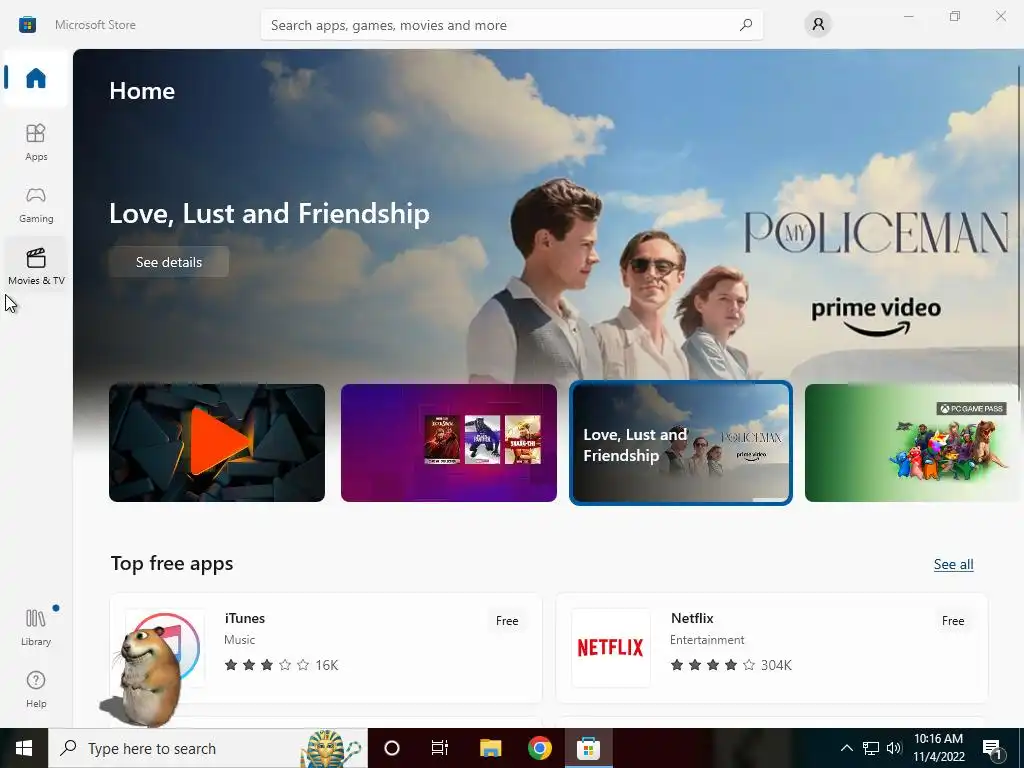The height and width of the screenshot is (768, 1024).
Task: Open File Explorer from taskbar
Action: point(490,748)
